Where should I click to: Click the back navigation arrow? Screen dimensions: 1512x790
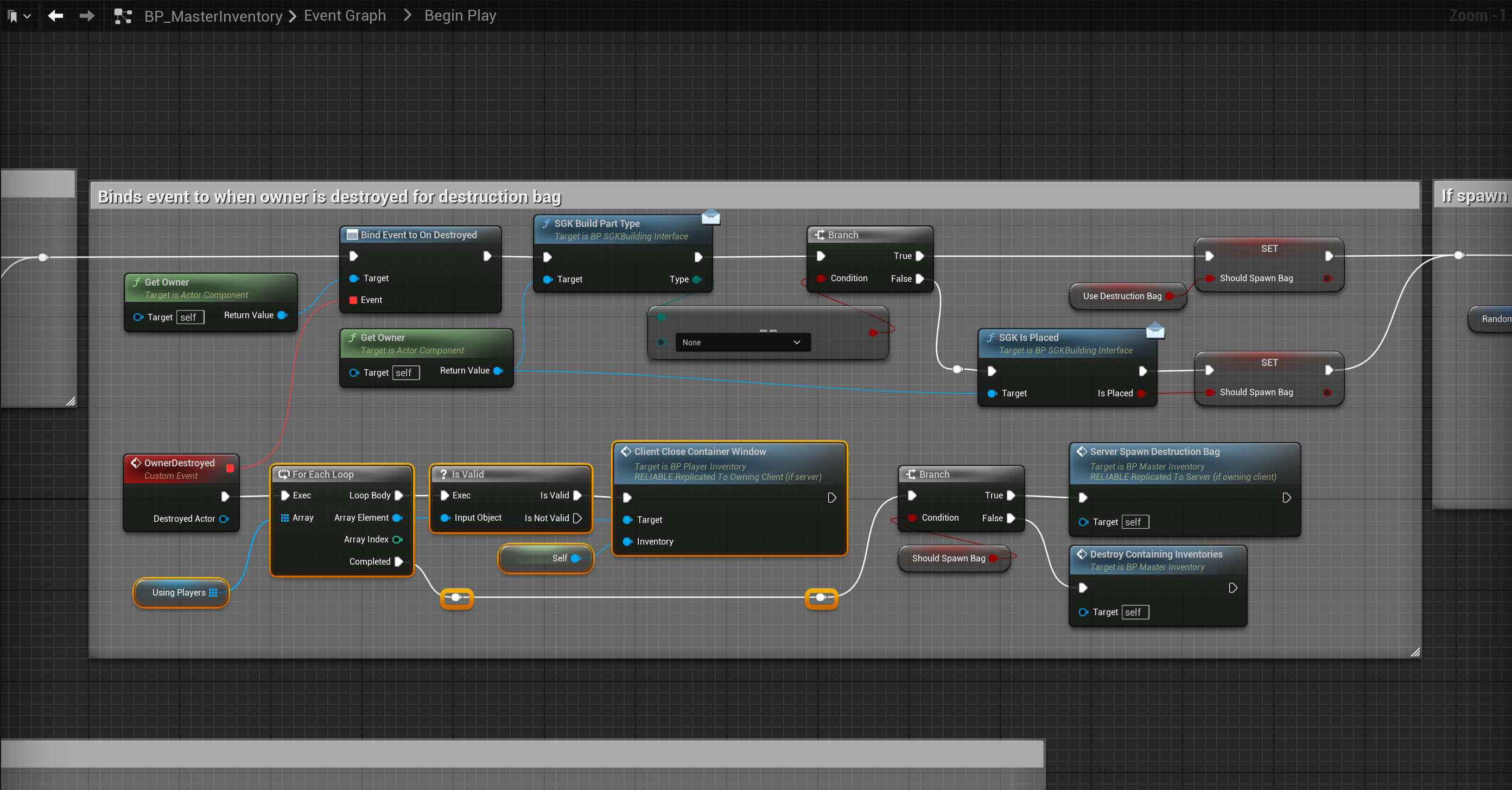[55, 16]
